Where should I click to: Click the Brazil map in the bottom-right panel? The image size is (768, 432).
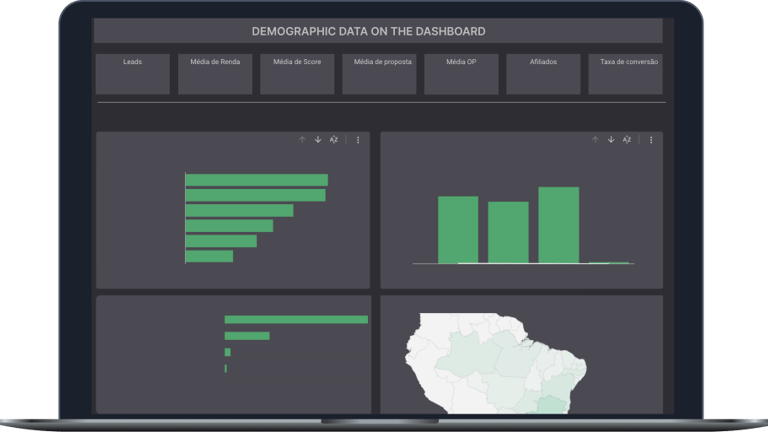pyautogui.click(x=496, y=363)
